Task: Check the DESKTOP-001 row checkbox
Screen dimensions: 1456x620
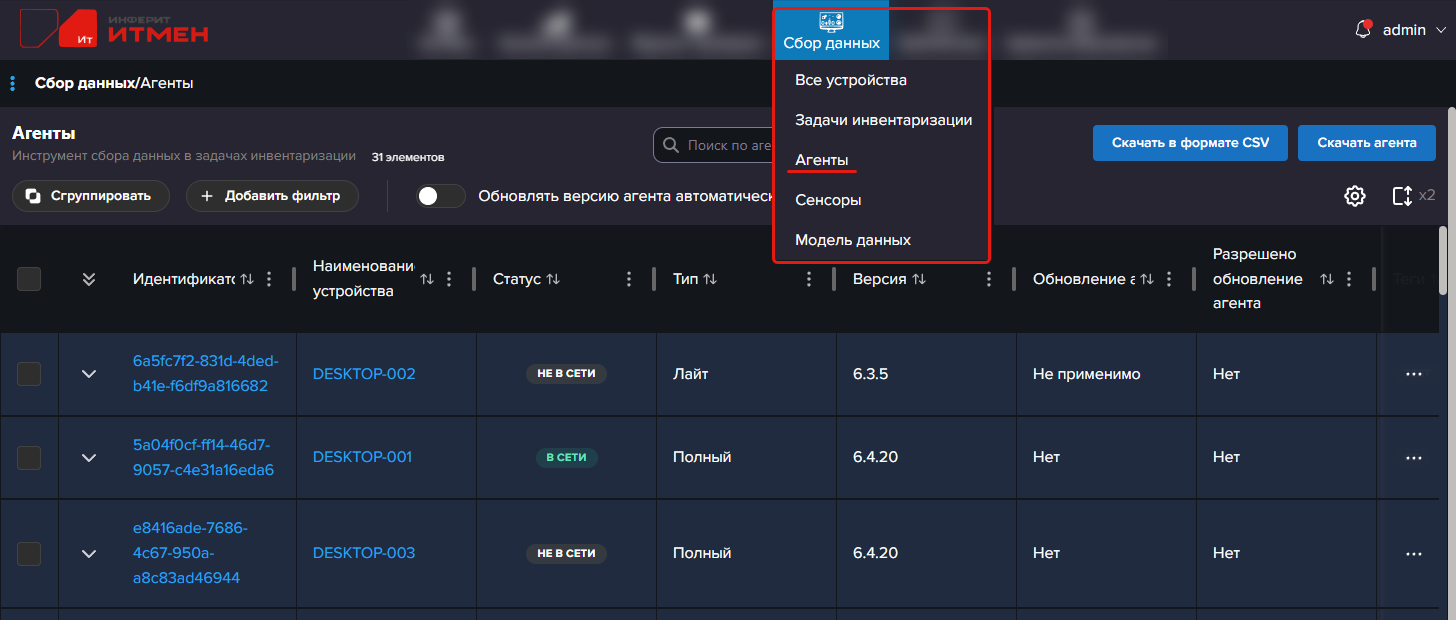Action: coord(29,457)
